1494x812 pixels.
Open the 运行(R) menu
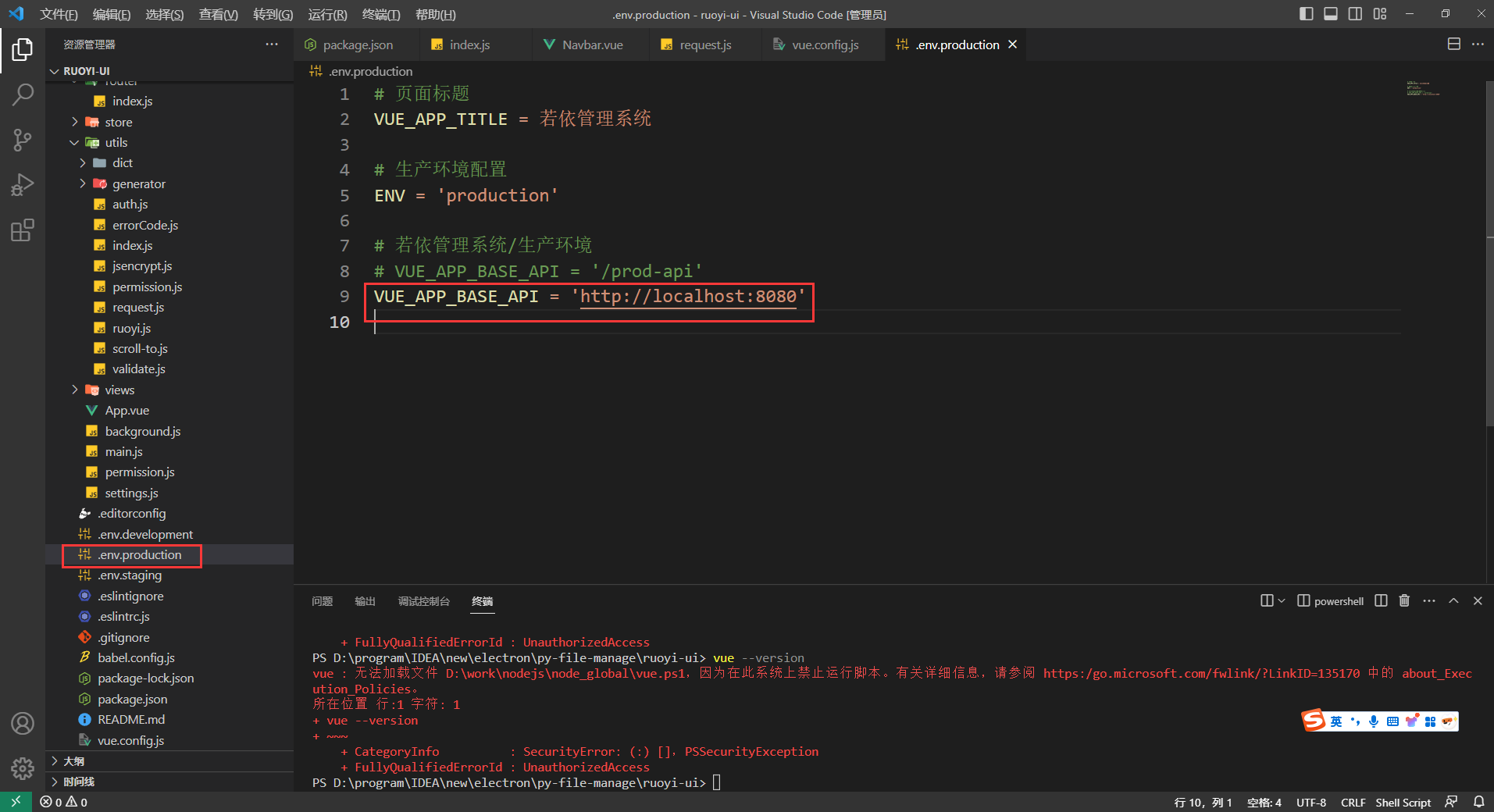[327, 14]
